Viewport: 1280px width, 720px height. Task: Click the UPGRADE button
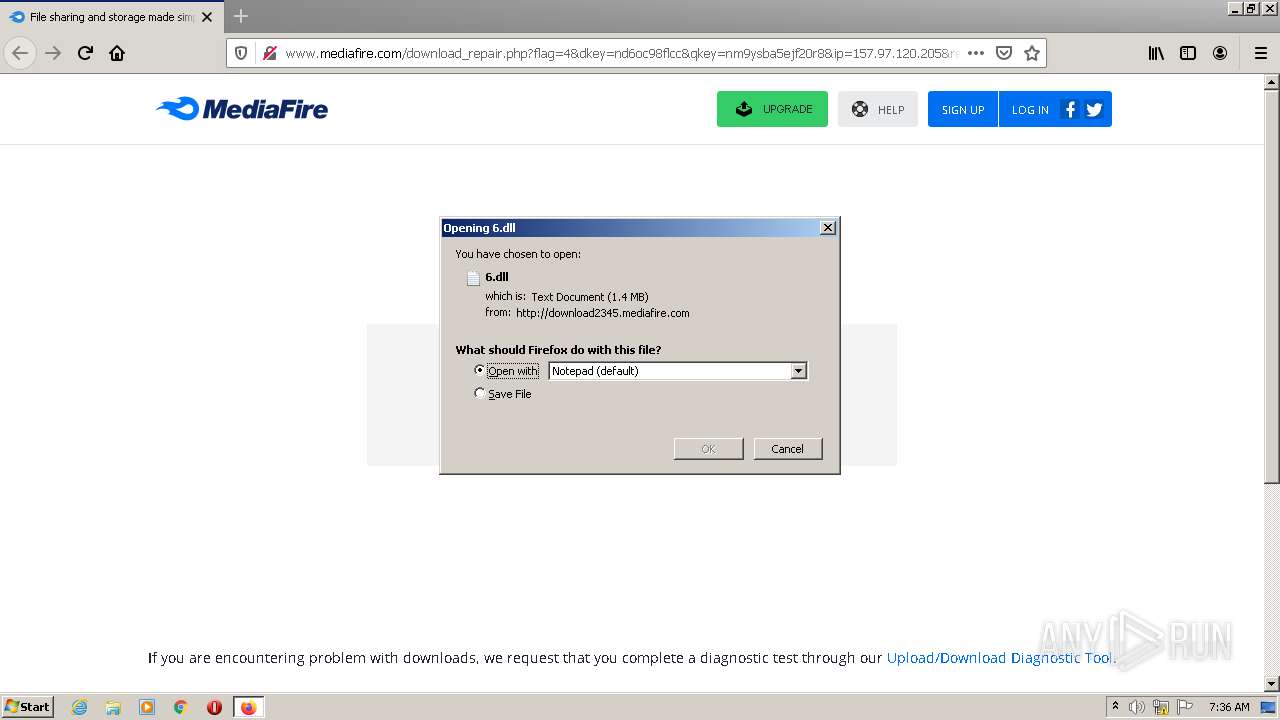coord(772,109)
